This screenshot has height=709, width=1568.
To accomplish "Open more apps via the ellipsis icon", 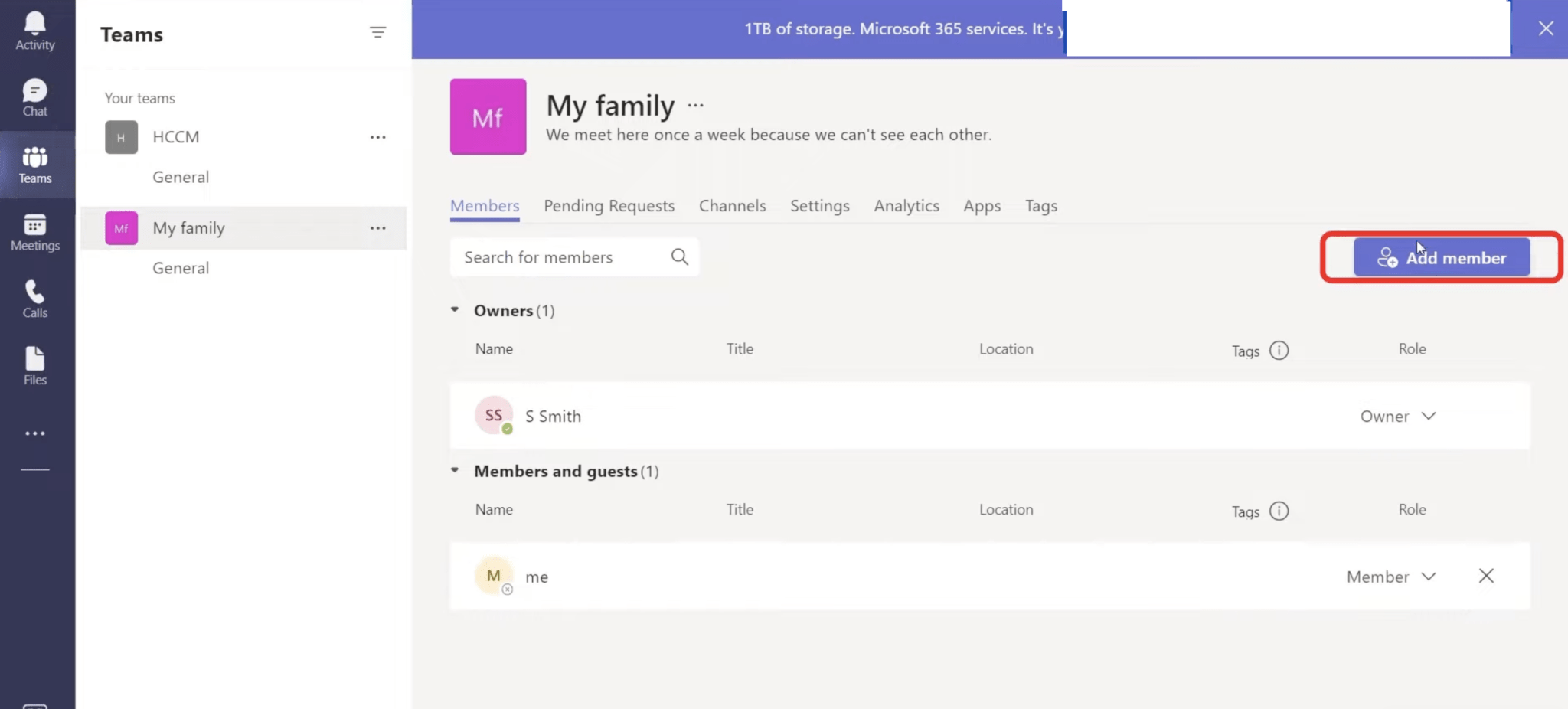I will tap(34, 433).
